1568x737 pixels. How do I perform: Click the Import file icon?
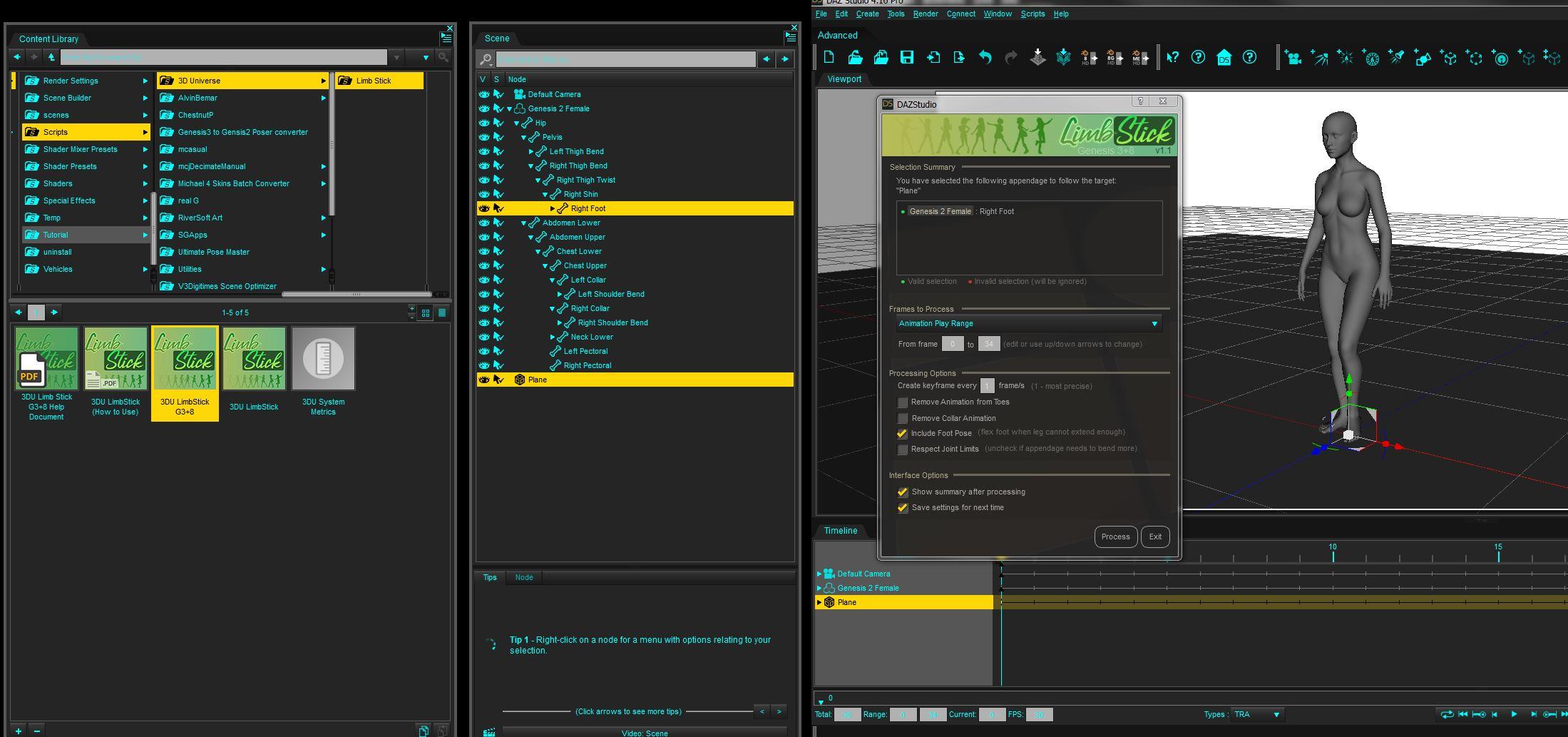click(x=933, y=57)
